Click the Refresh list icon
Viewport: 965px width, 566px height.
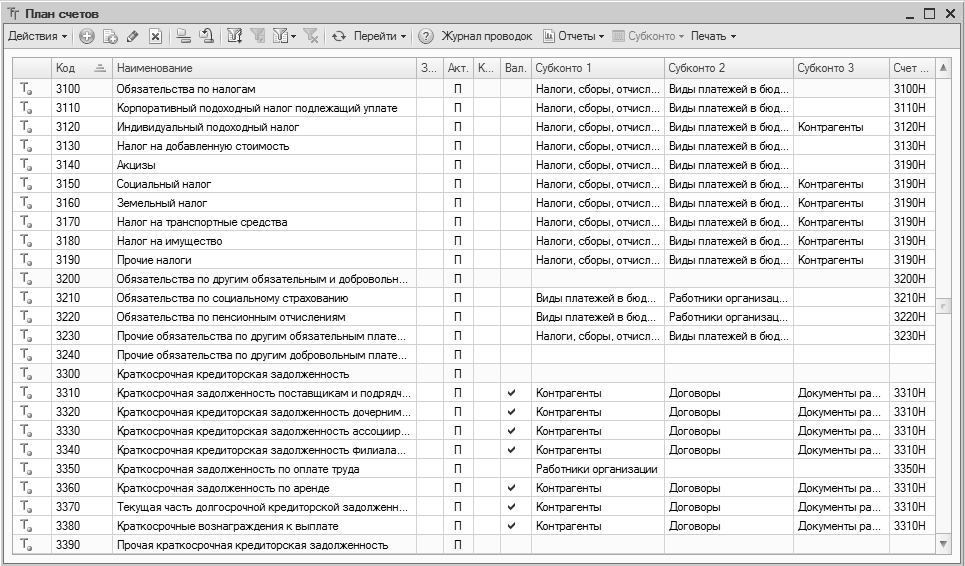338,36
